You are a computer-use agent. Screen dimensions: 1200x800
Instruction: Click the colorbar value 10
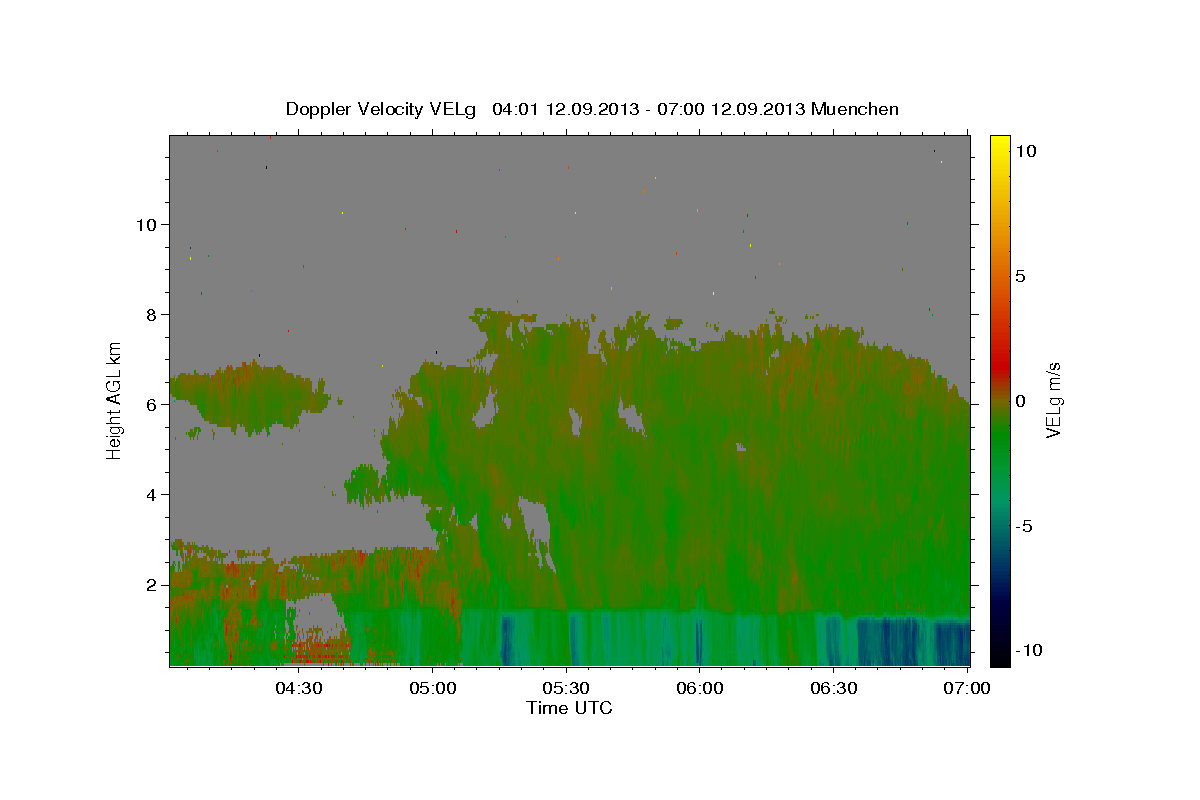pyautogui.click(x=1025, y=150)
